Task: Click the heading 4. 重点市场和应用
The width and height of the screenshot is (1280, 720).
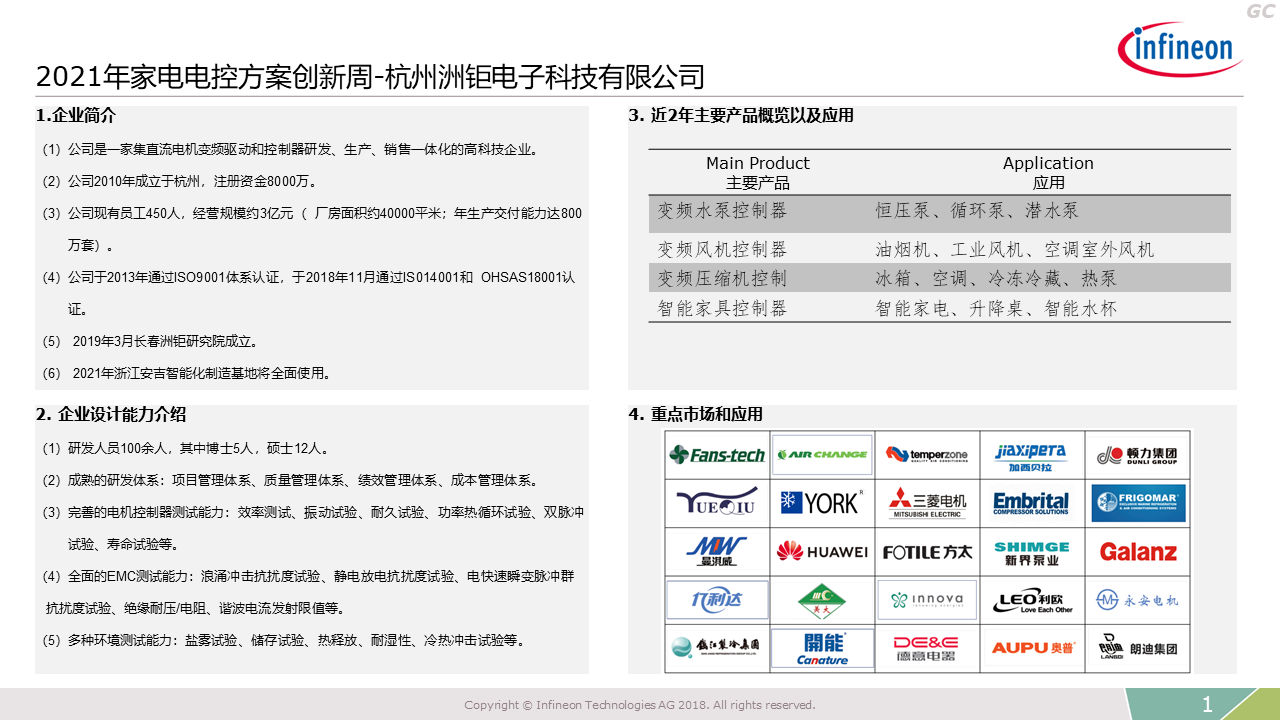Action: (x=695, y=414)
